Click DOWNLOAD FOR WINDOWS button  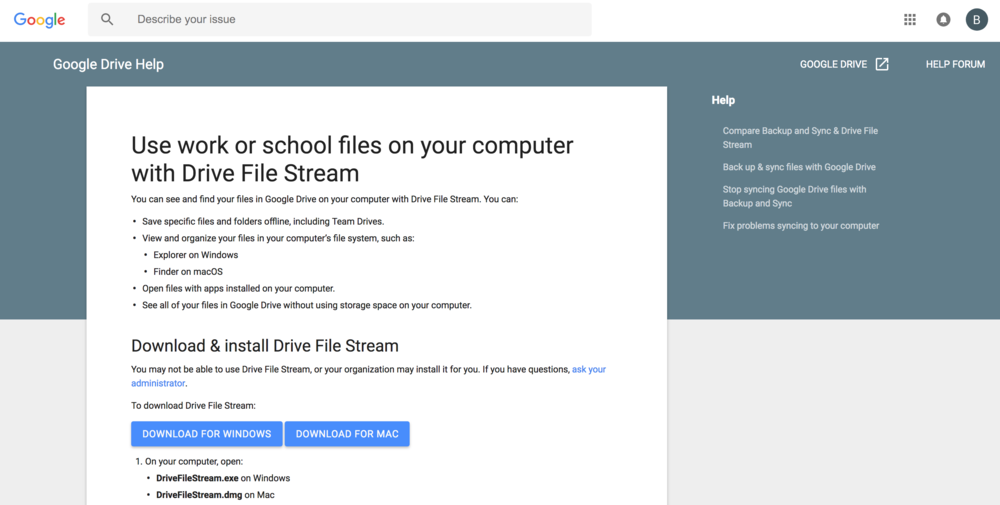(207, 434)
